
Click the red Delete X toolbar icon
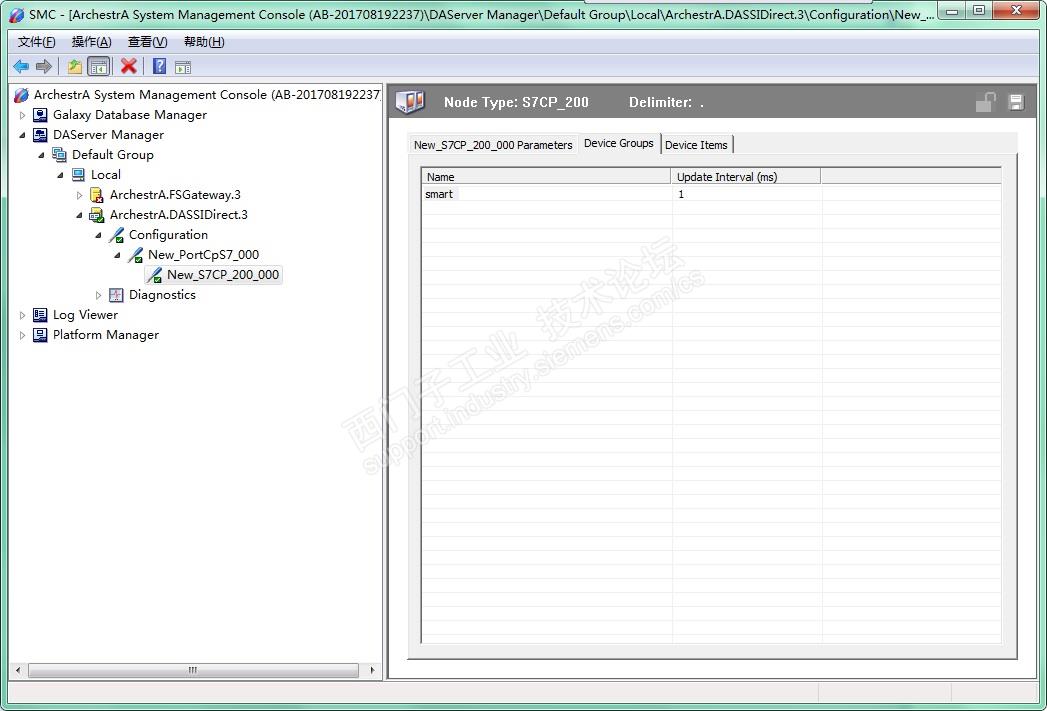pyautogui.click(x=128, y=65)
